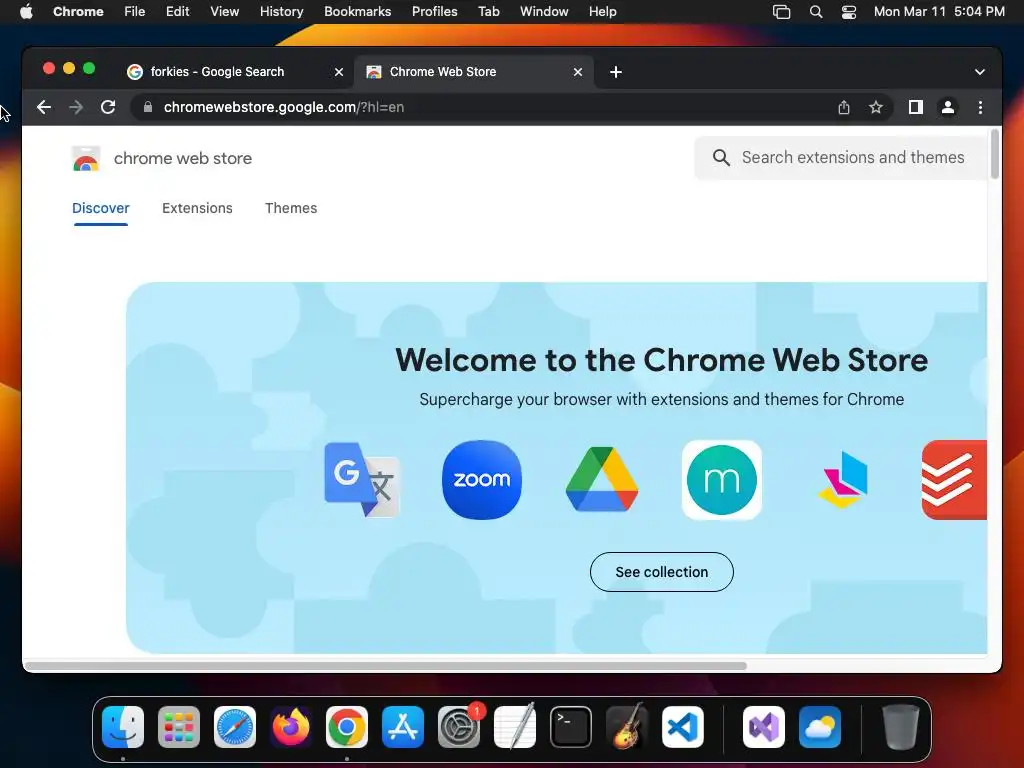Open the Help menu
The image size is (1024, 768).
pos(602,12)
